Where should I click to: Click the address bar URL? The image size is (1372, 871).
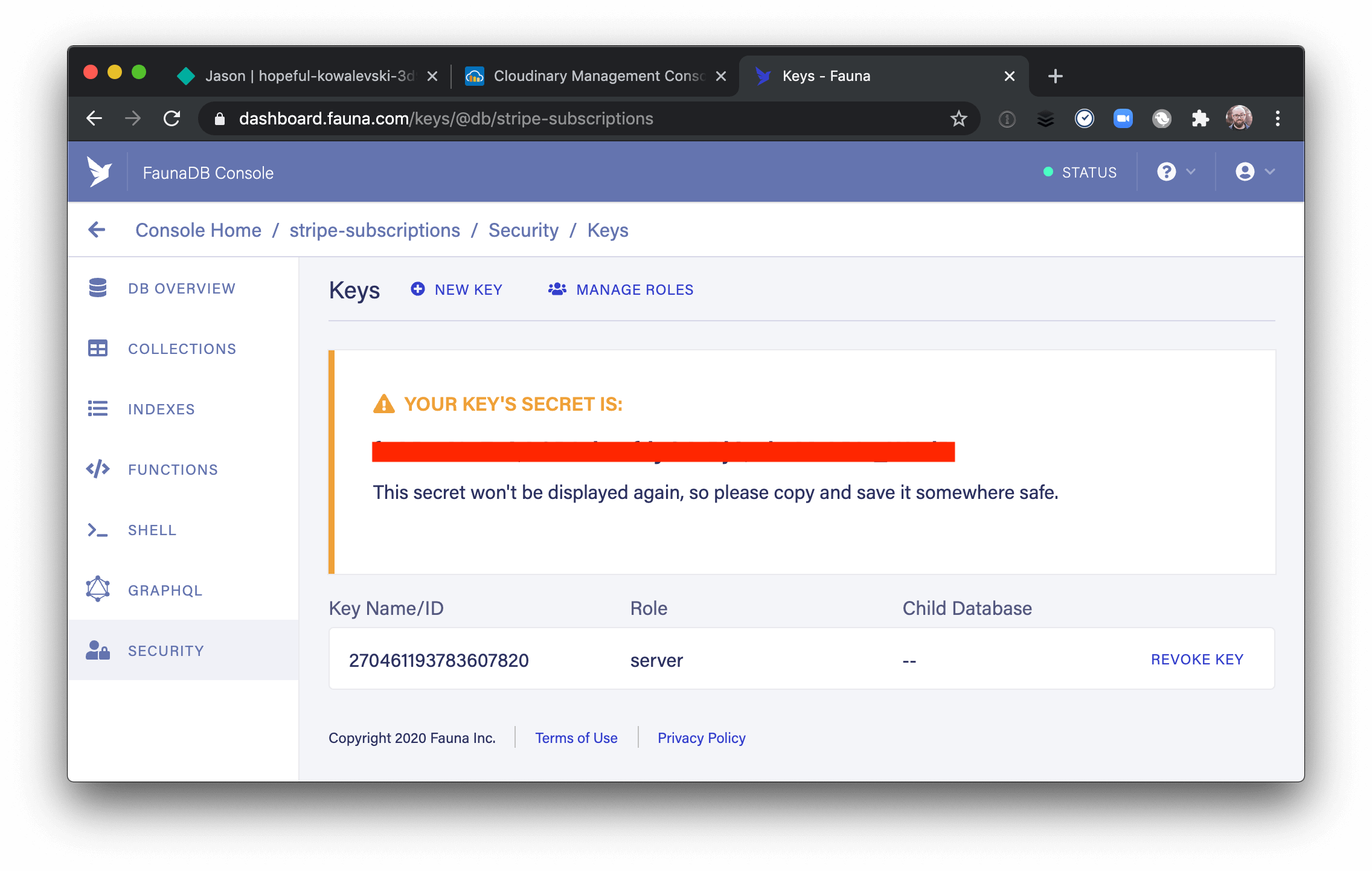tap(446, 118)
